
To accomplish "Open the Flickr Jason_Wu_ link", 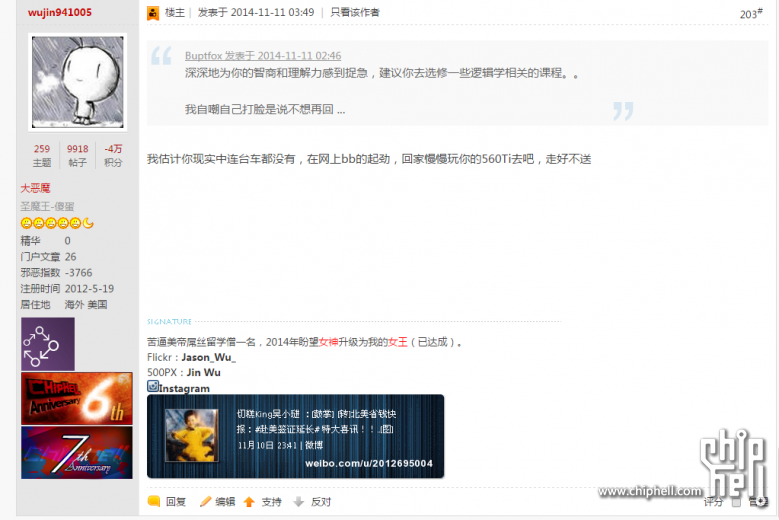I will (x=209, y=357).
